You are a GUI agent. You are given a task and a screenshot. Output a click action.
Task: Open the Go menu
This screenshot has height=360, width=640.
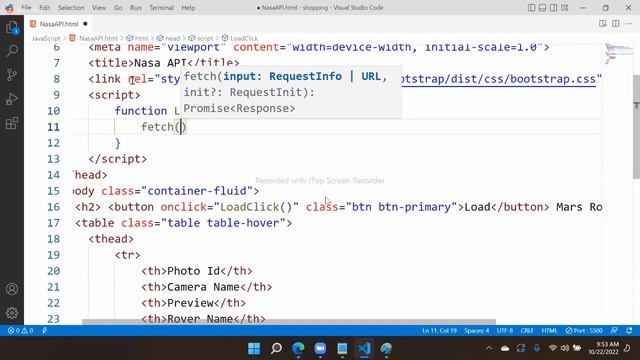pos(118,8)
